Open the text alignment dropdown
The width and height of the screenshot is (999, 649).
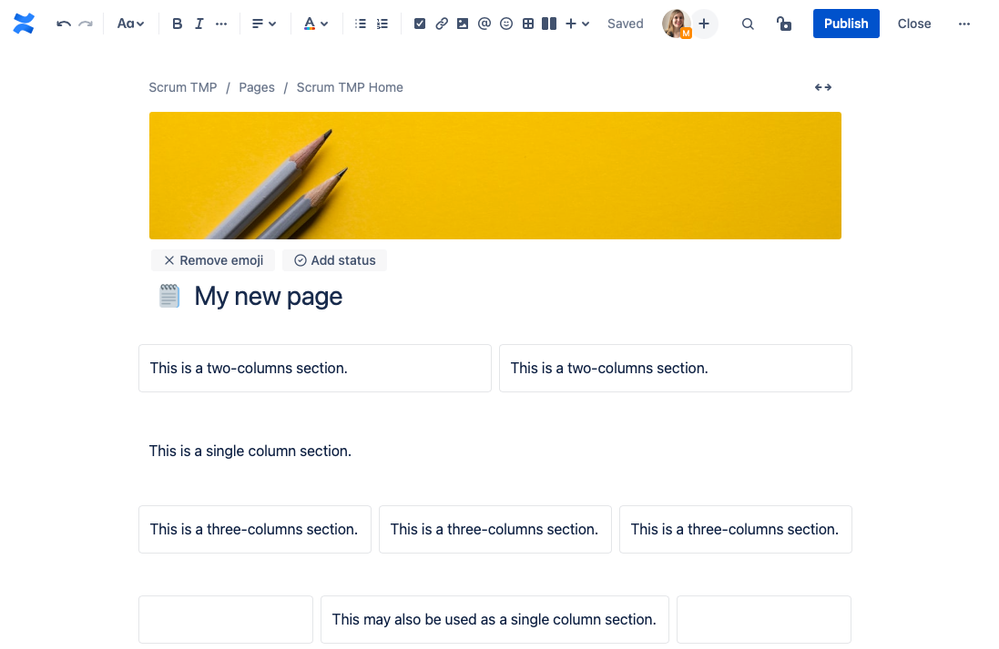coord(264,23)
